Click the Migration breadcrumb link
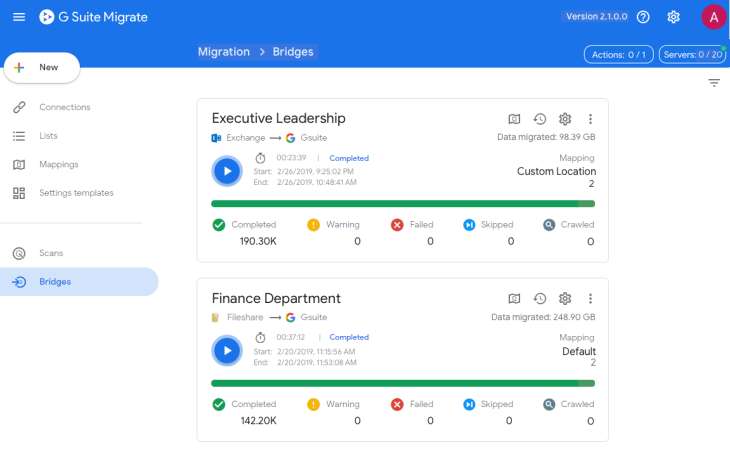This screenshot has width=730, height=473. coord(224,52)
